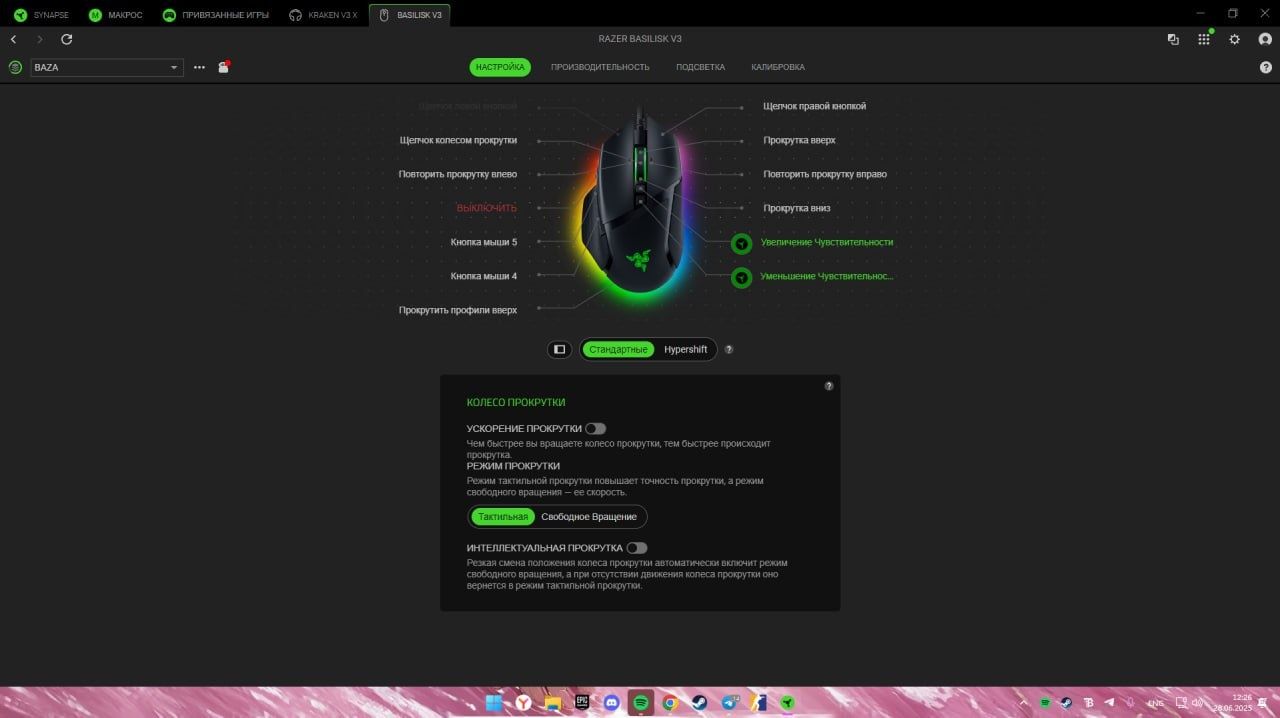1280x718 pixels.
Task: Edit Прокрутить профили вверх assignment
Action: coord(458,310)
